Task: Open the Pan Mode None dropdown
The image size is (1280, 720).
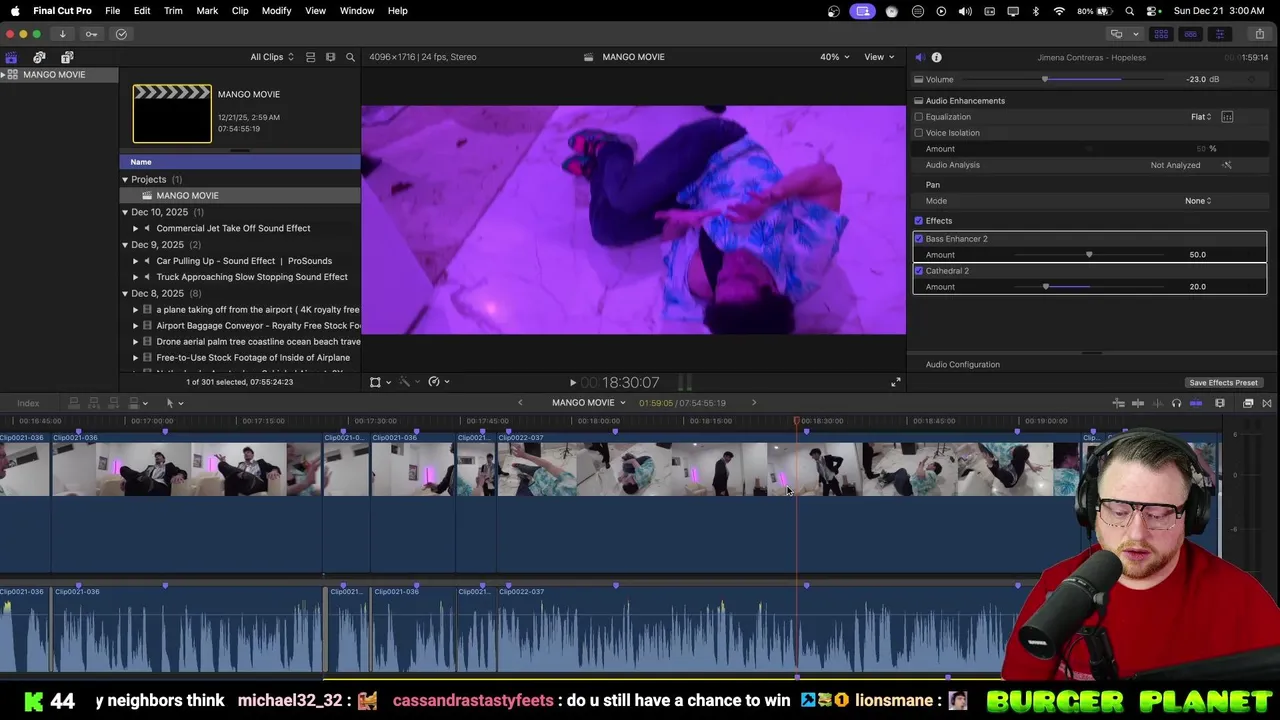Action: (x=1198, y=201)
